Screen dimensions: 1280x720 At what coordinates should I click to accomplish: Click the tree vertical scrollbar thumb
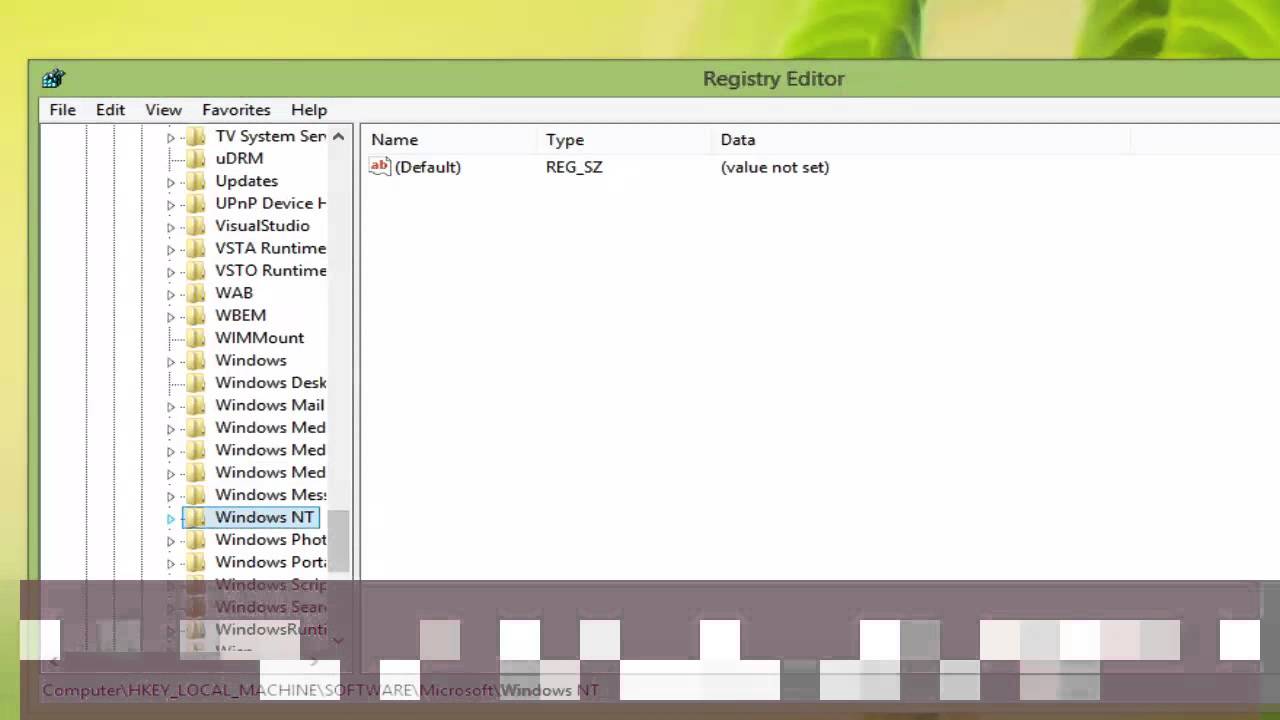point(338,540)
